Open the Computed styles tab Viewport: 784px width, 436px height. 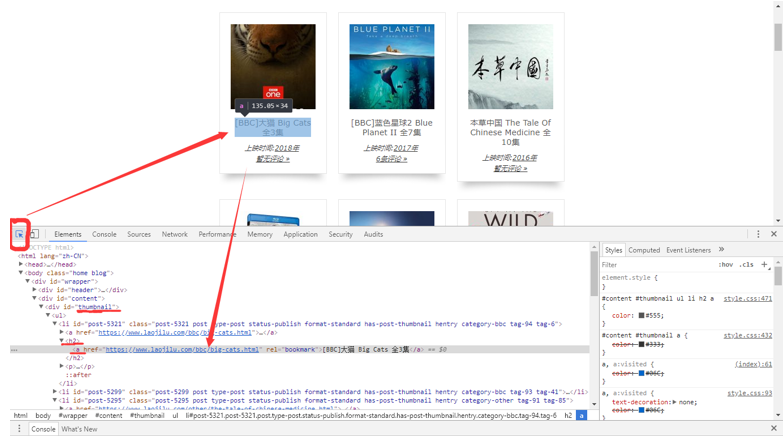[643, 250]
